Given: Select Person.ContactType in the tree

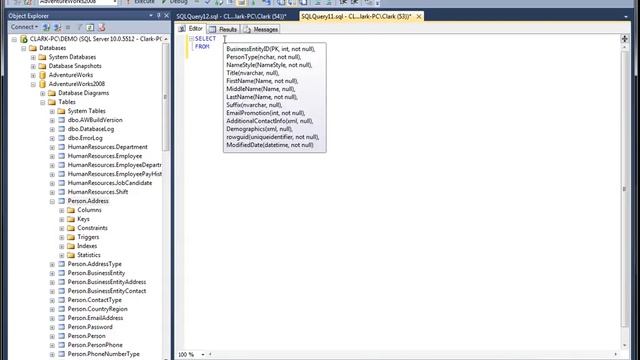Looking at the screenshot, I should coord(95,300).
